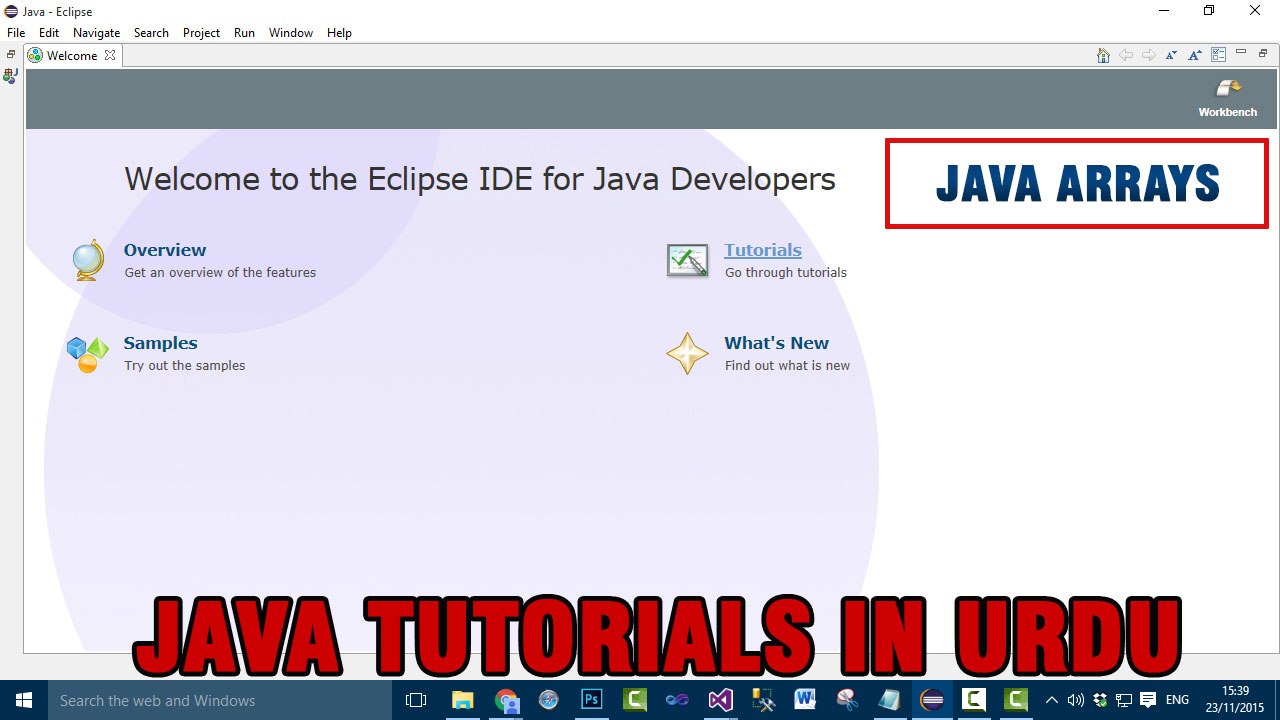
Task: Open the File menu
Action: click(16, 33)
